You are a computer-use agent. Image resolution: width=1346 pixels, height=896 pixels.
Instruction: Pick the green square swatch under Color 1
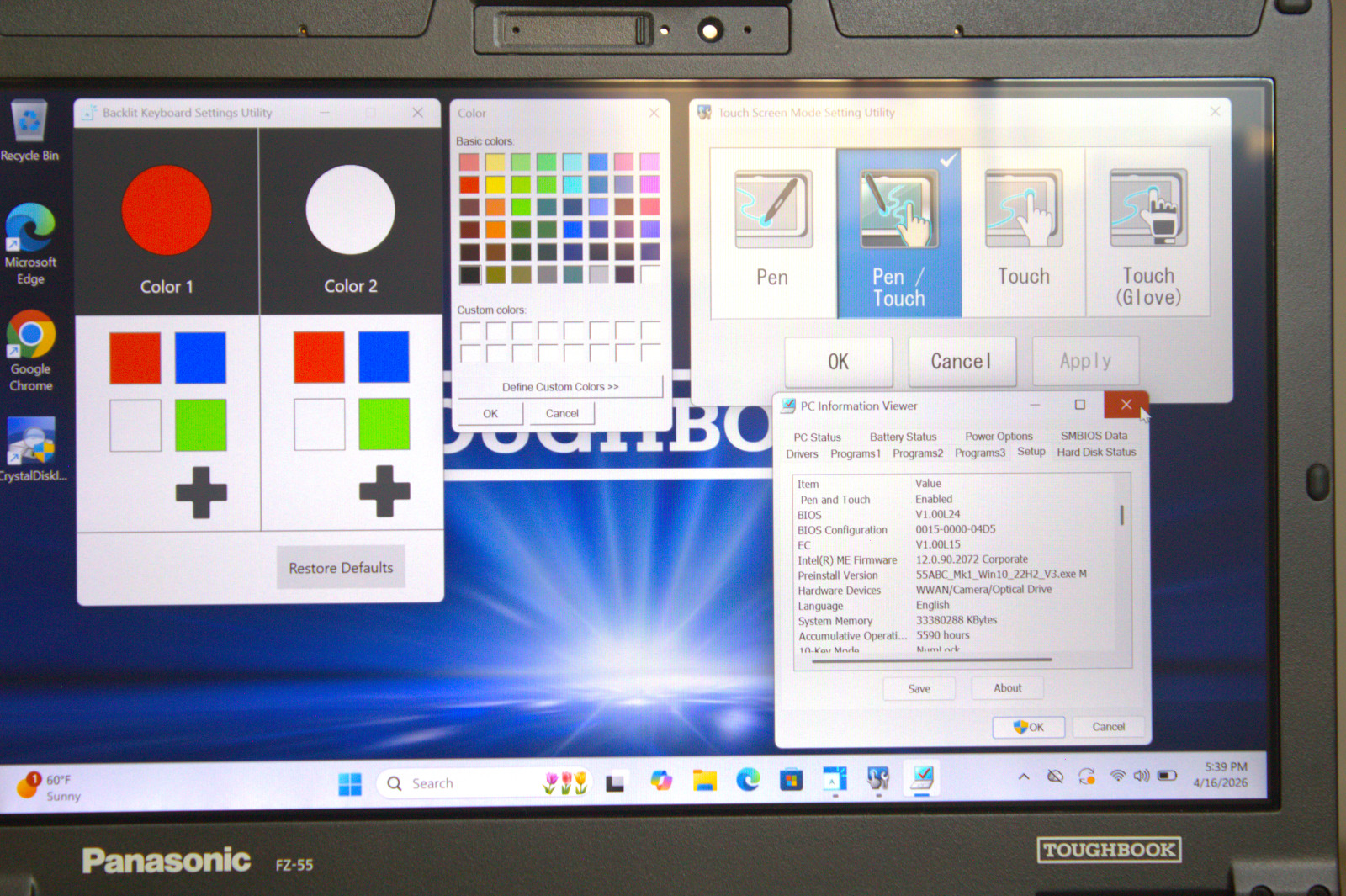(x=200, y=425)
